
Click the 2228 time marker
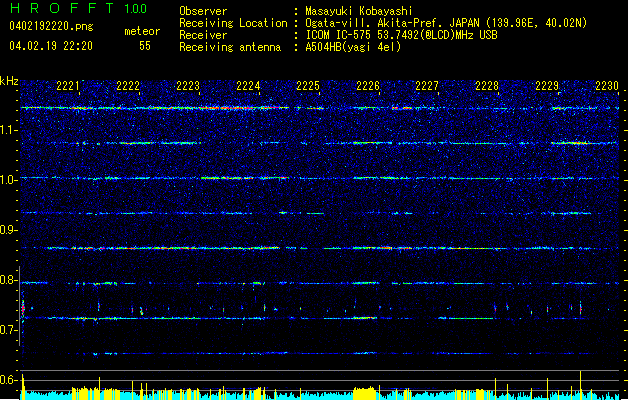click(487, 86)
